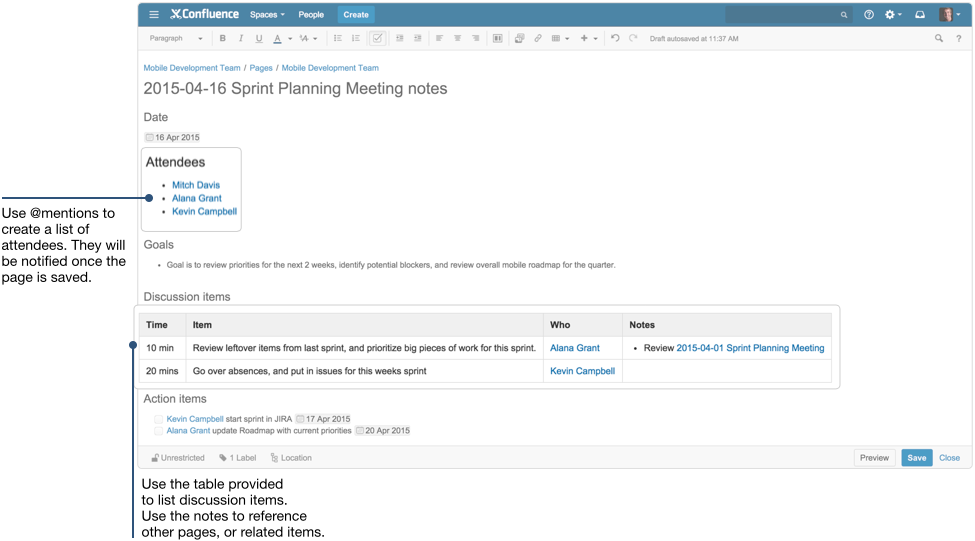Click the 20 Apr 2015 due date
The height and width of the screenshot is (541, 975).
[x=383, y=430]
